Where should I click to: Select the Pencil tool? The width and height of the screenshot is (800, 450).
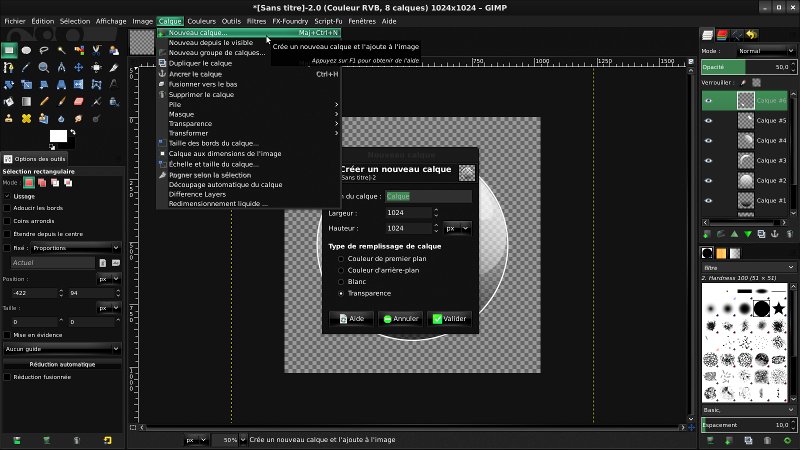pyautogui.click(x=44, y=102)
